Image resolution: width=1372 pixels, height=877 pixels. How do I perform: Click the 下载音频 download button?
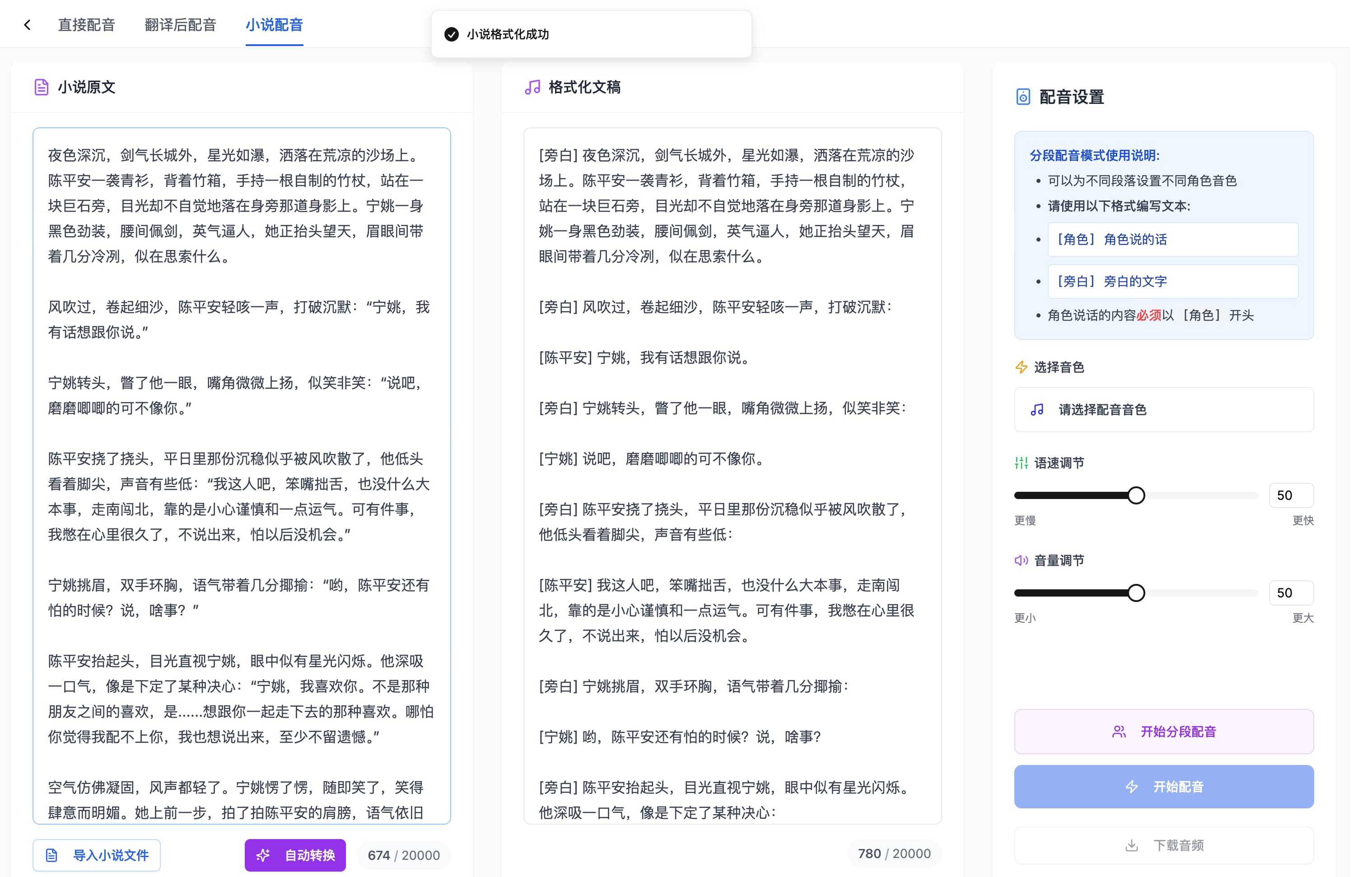1163,846
